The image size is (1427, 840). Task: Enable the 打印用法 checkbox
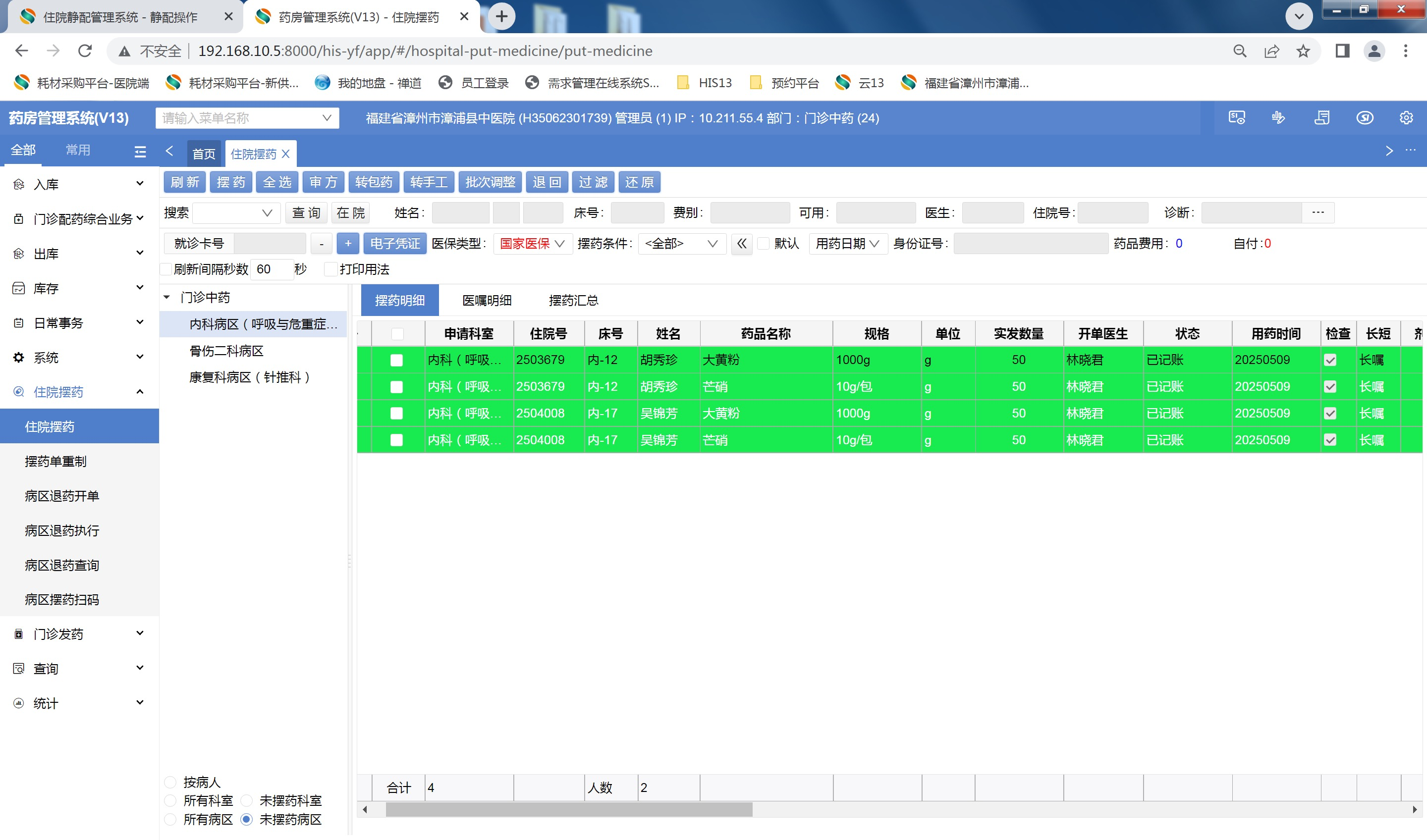click(x=330, y=269)
